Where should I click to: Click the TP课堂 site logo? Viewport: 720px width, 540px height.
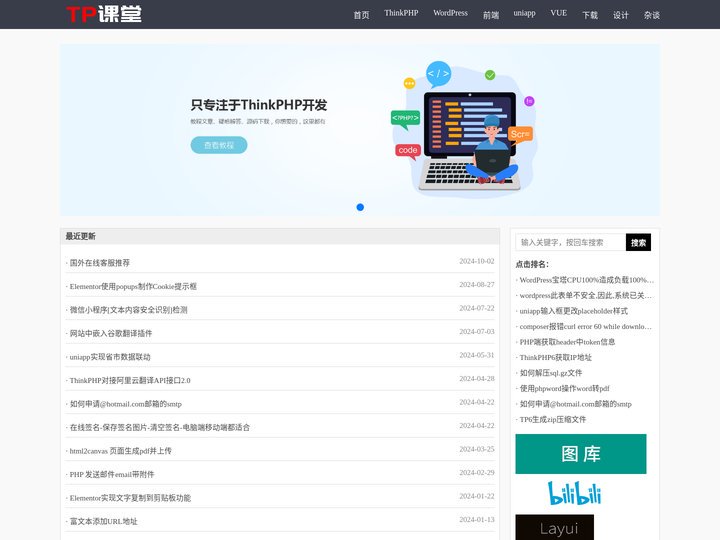[104, 14]
